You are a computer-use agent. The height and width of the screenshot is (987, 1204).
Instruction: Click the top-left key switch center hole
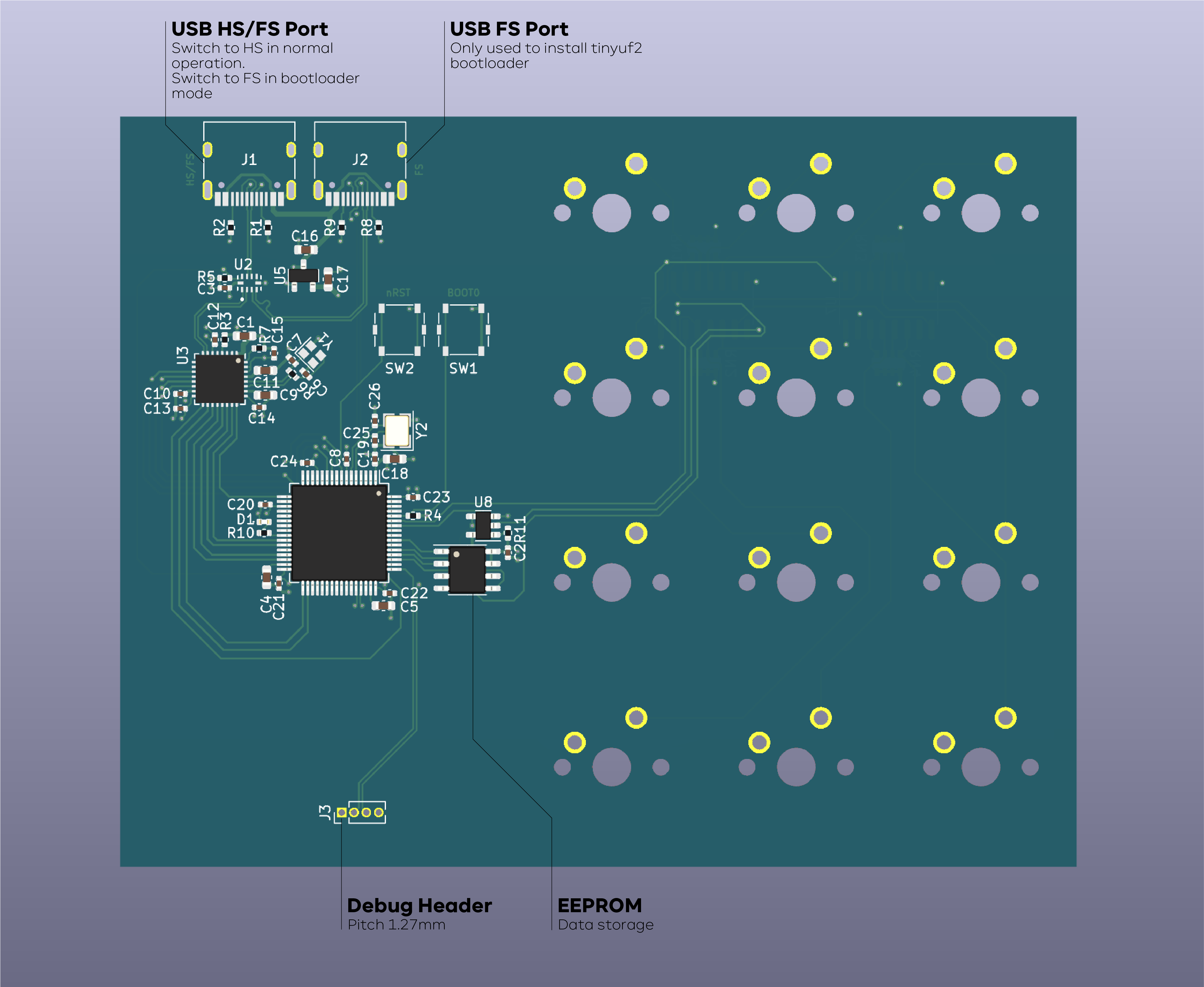click(x=611, y=213)
